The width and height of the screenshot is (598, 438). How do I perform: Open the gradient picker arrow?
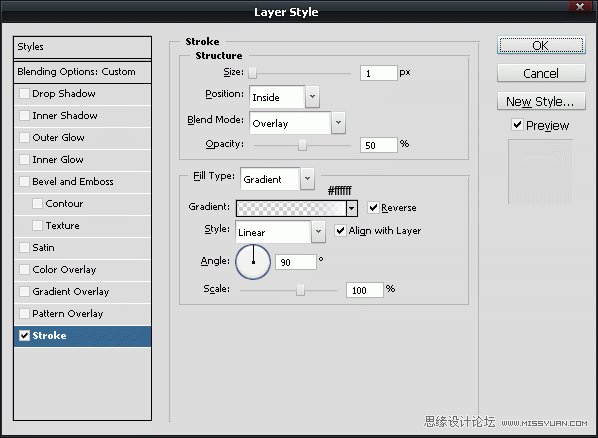(x=351, y=208)
